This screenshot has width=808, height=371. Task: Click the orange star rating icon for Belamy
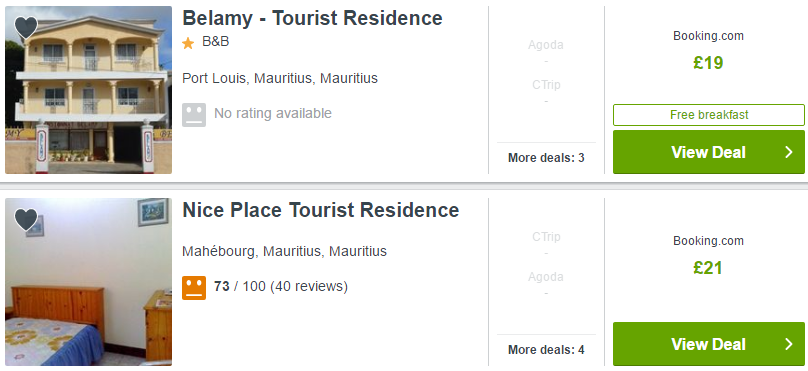pos(188,43)
